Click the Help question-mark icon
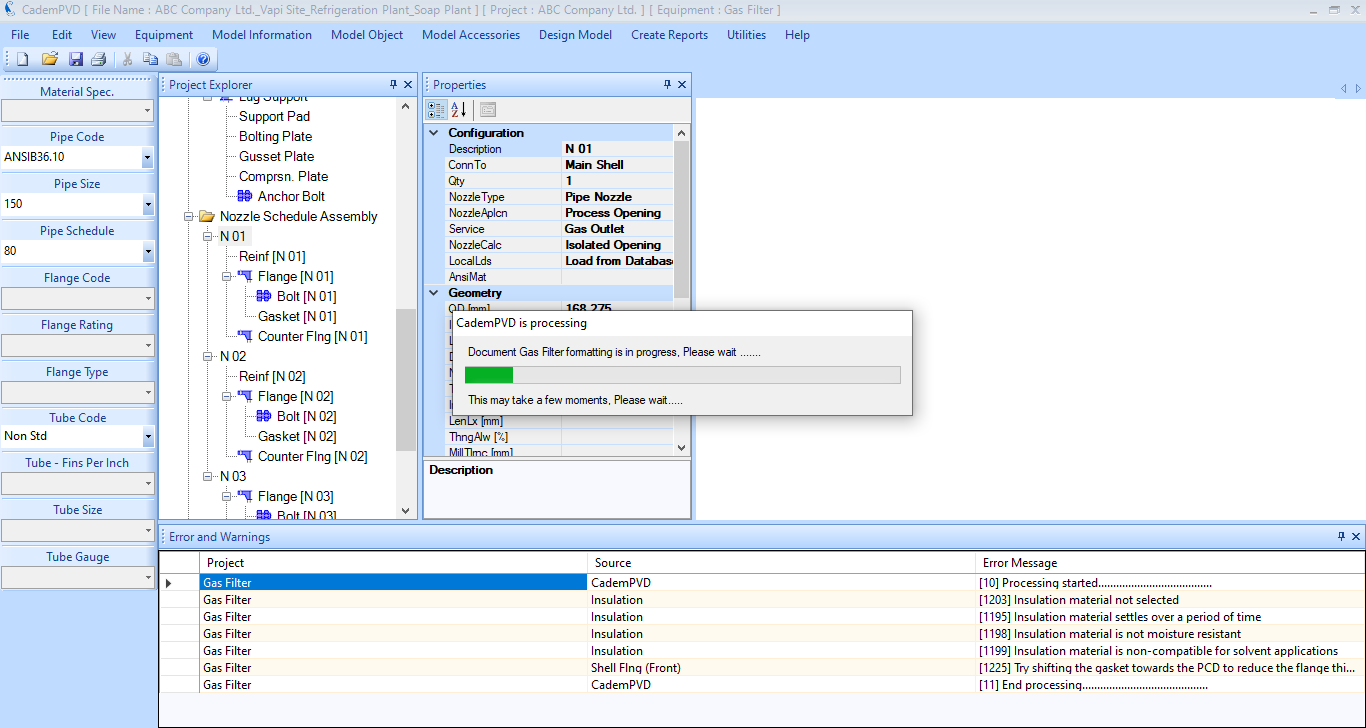This screenshot has width=1366, height=728. click(203, 59)
